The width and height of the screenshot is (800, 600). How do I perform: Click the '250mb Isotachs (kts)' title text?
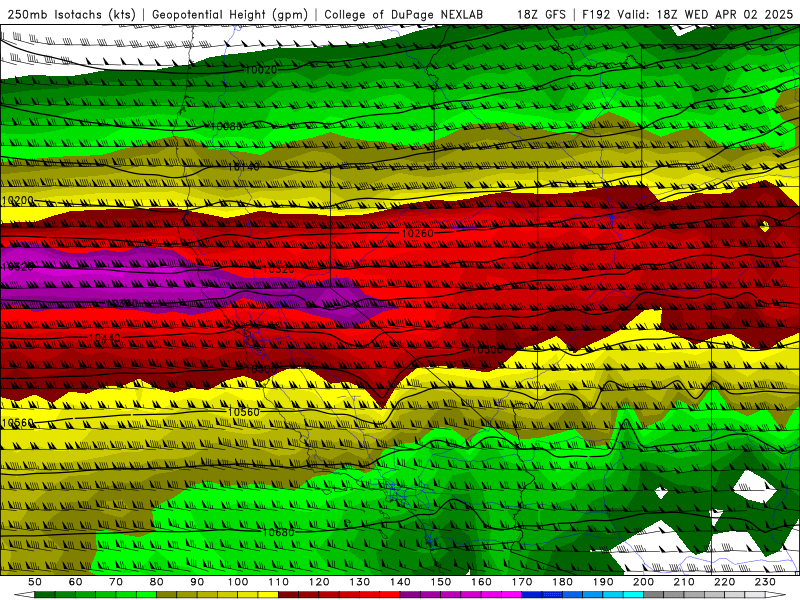point(72,15)
